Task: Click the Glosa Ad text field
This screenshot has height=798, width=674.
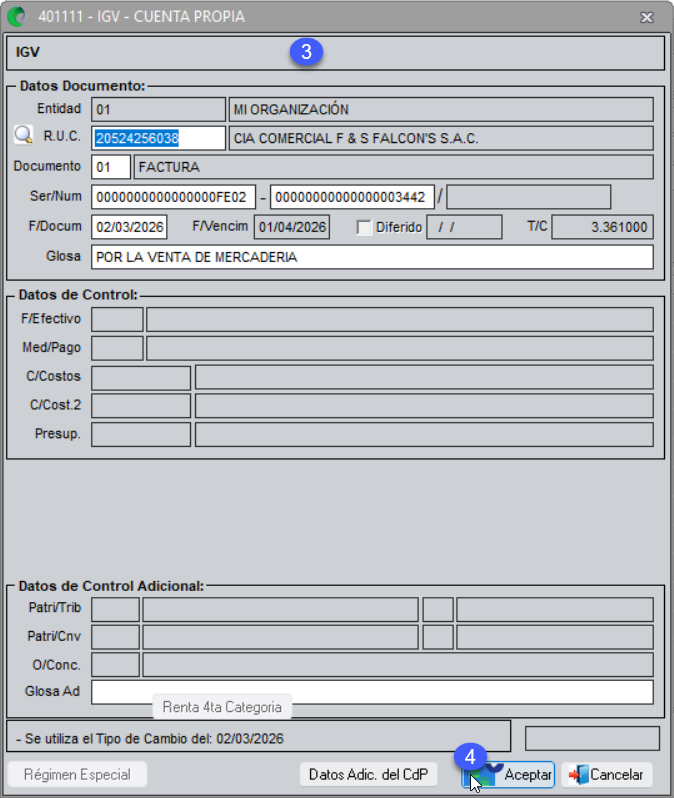Action: pos(372,693)
